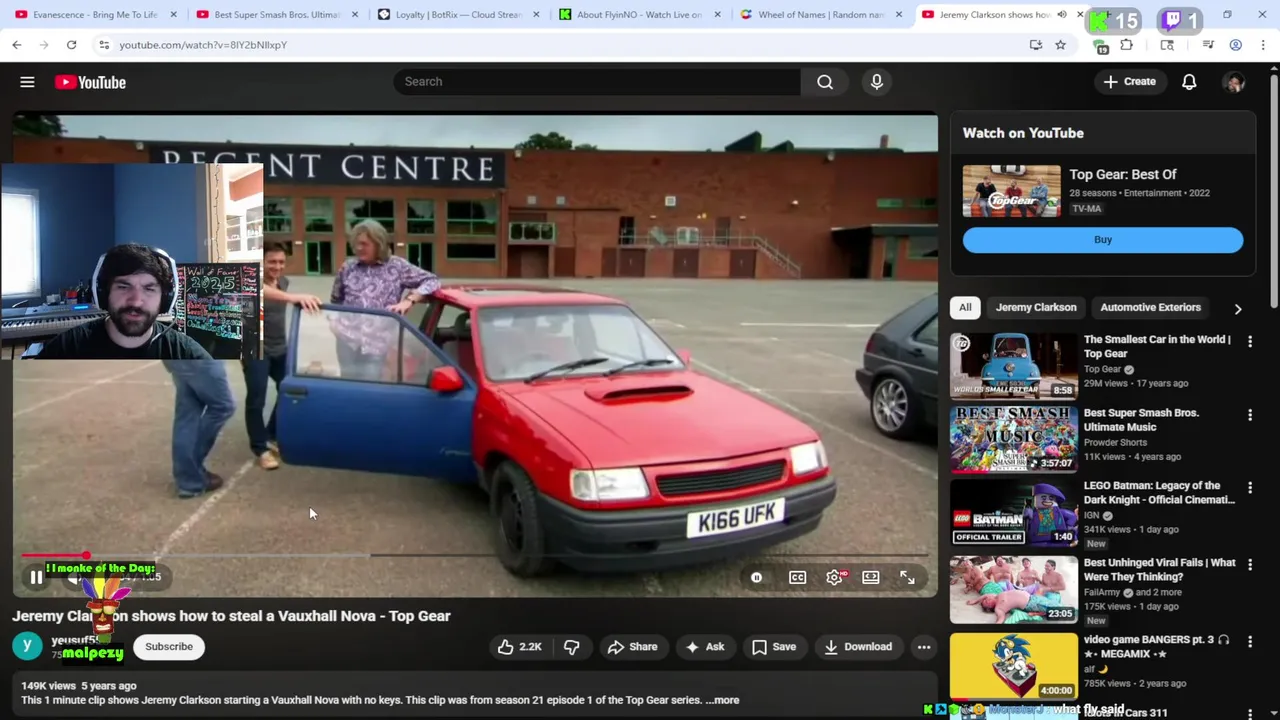Download the video
This screenshot has height=720, width=1280.
tap(858, 647)
